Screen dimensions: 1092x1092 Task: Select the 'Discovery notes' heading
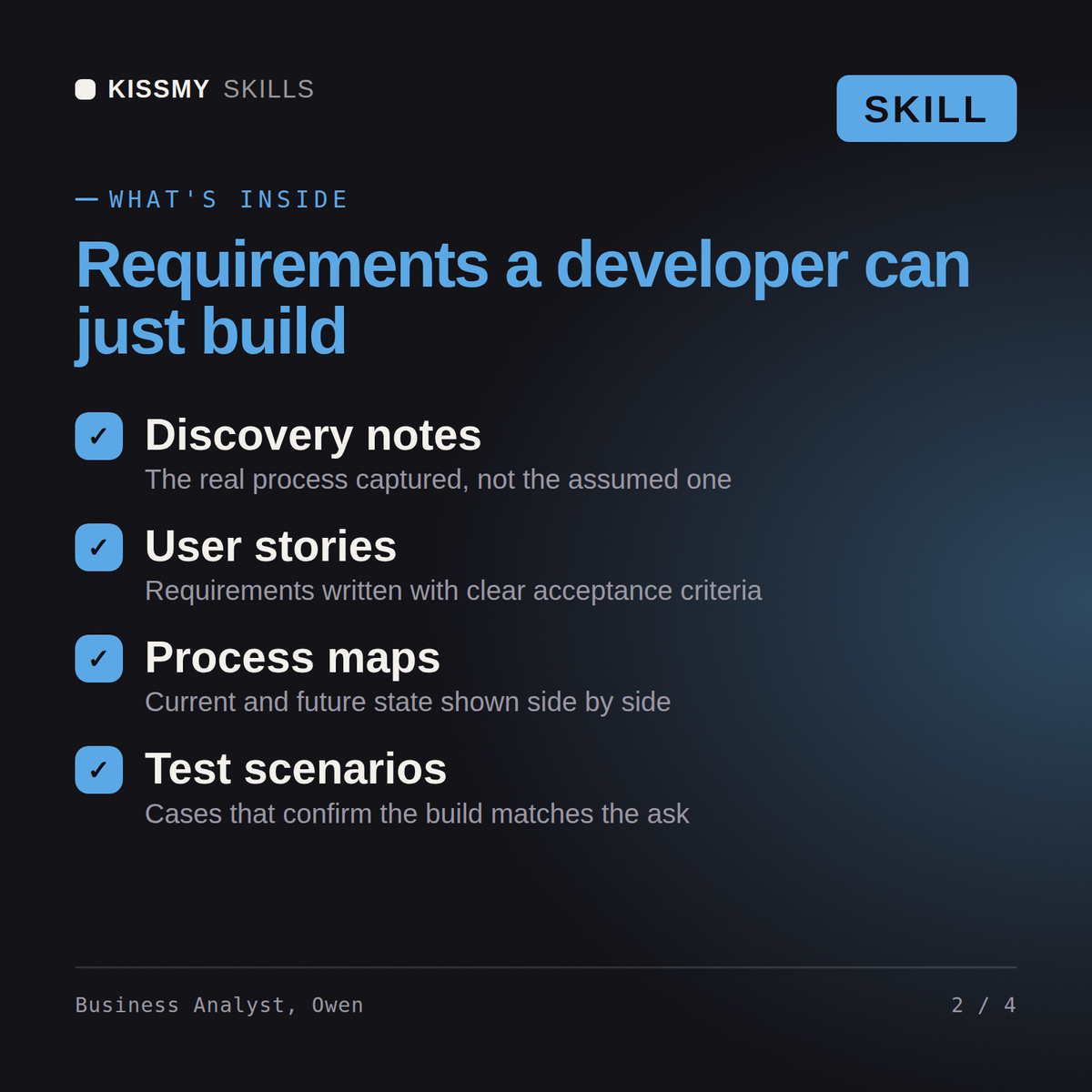point(313,435)
